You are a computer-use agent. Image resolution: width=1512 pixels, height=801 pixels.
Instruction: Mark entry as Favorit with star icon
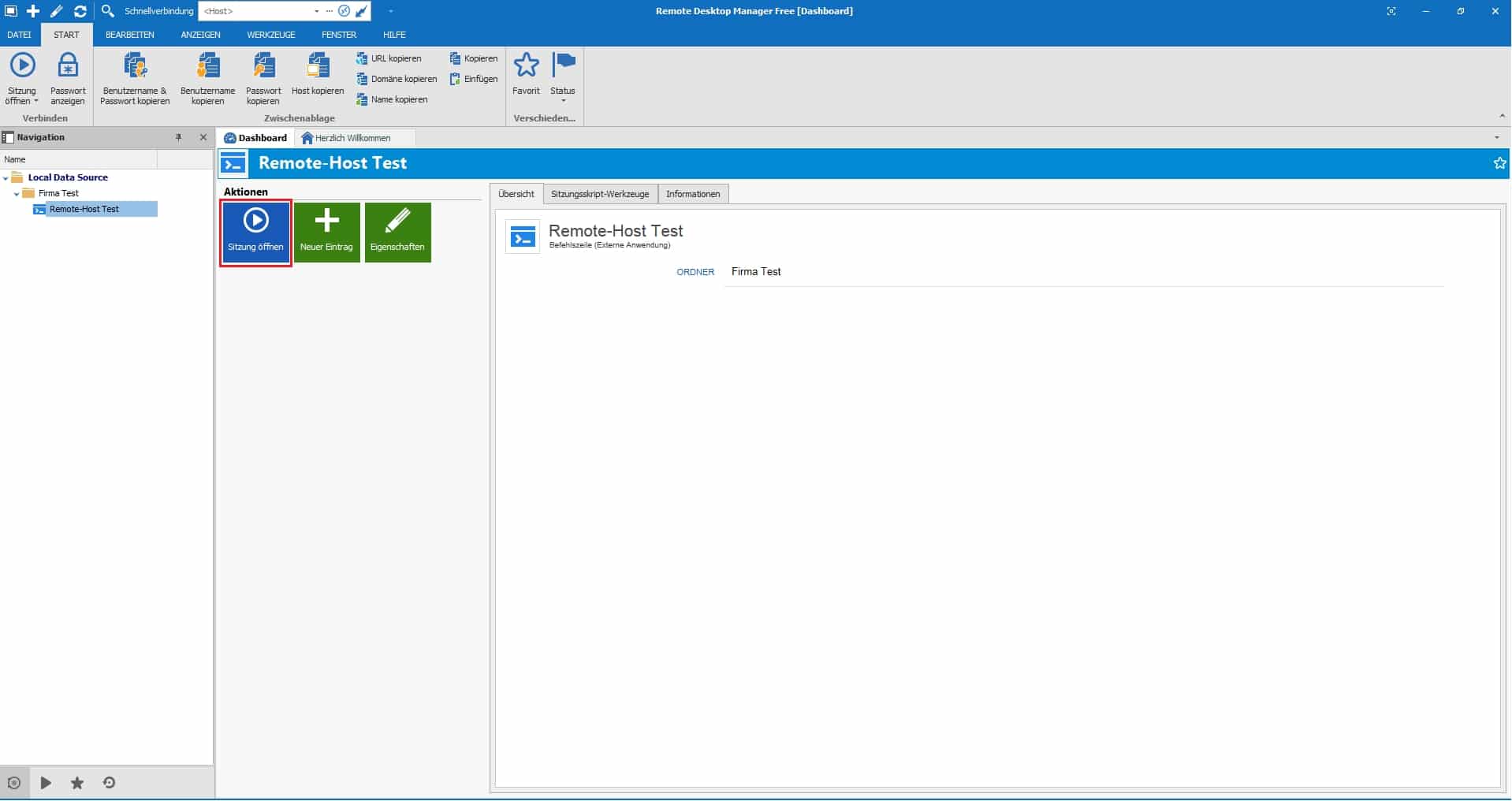(x=526, y=66)
